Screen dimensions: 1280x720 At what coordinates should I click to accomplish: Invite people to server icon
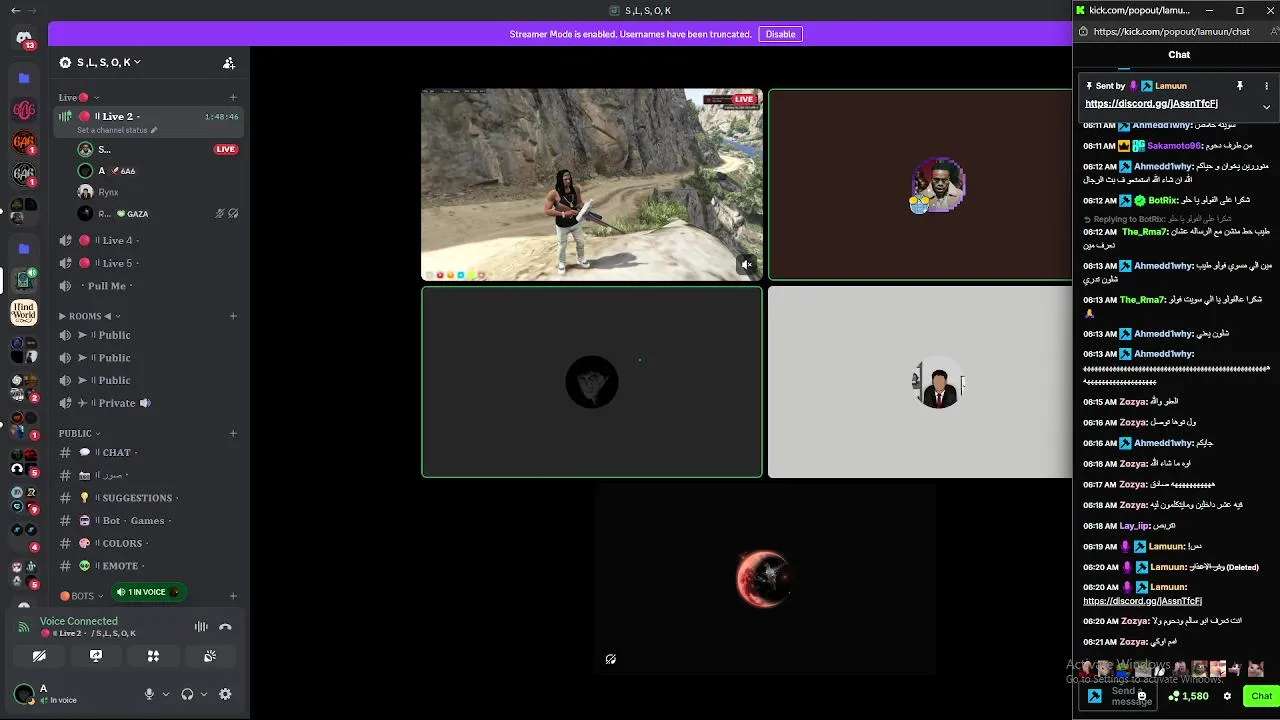[229, 62]
